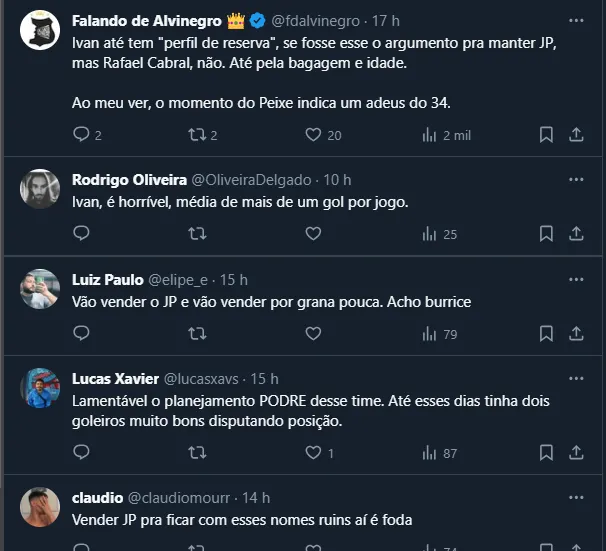Open more options on Rodrigo Oliveira's comment

(576, 180)
